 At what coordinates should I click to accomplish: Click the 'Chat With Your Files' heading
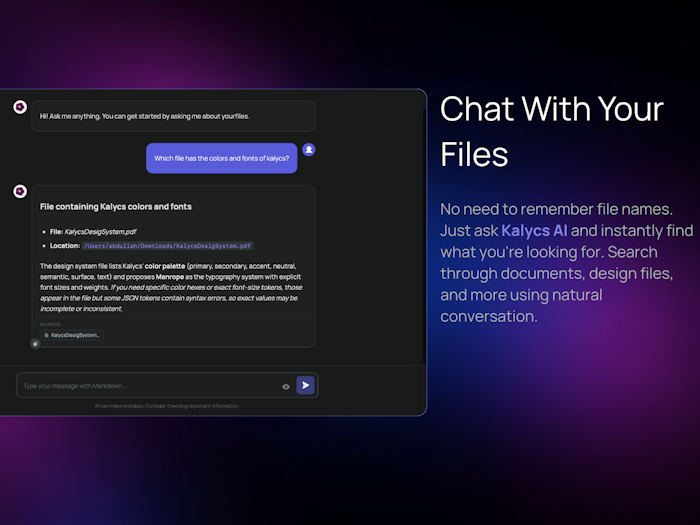pos(552,131)
